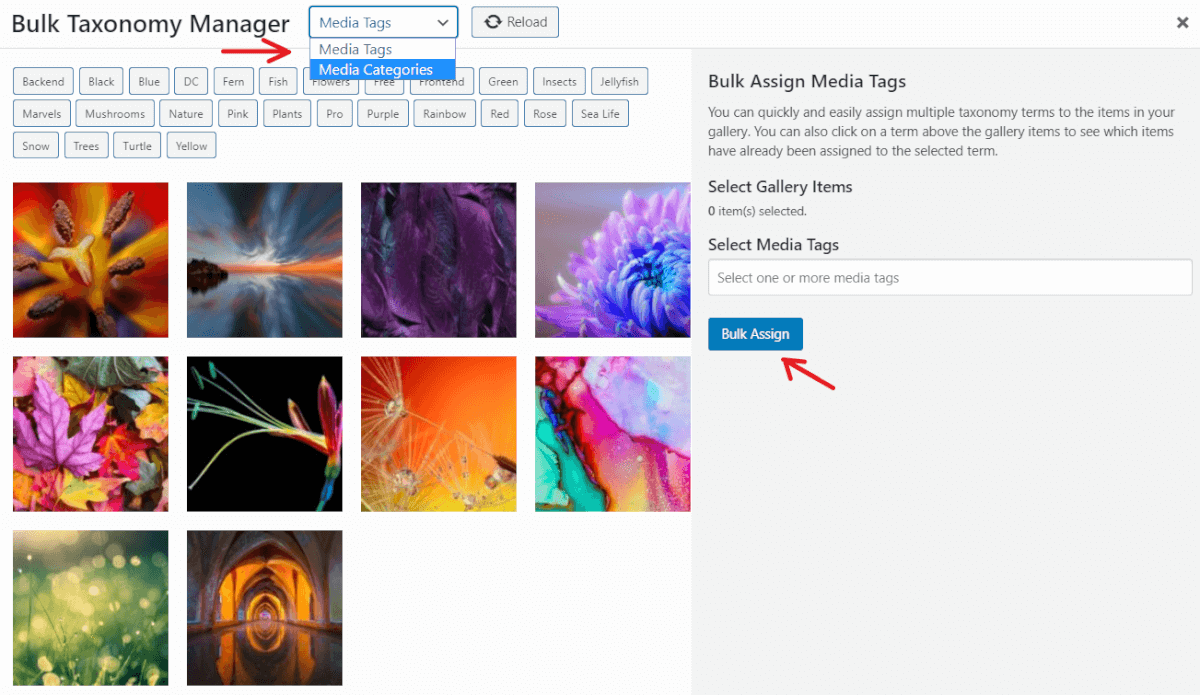Click the Bulk Assign button
The width and height of the screenshot is (1200, 695).
(755, 334)
